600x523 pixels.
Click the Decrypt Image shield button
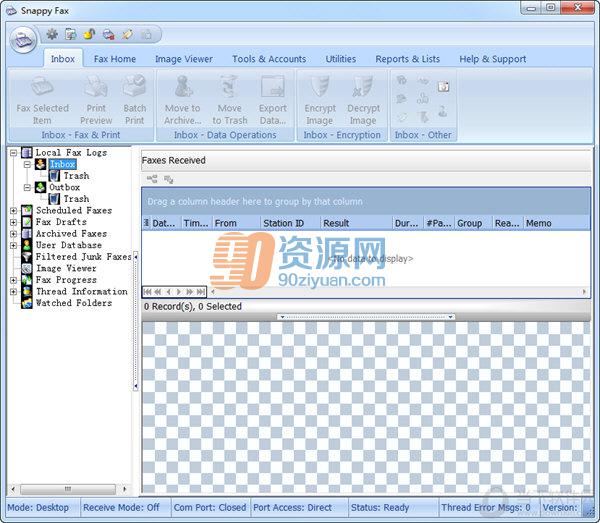(363, 99)
